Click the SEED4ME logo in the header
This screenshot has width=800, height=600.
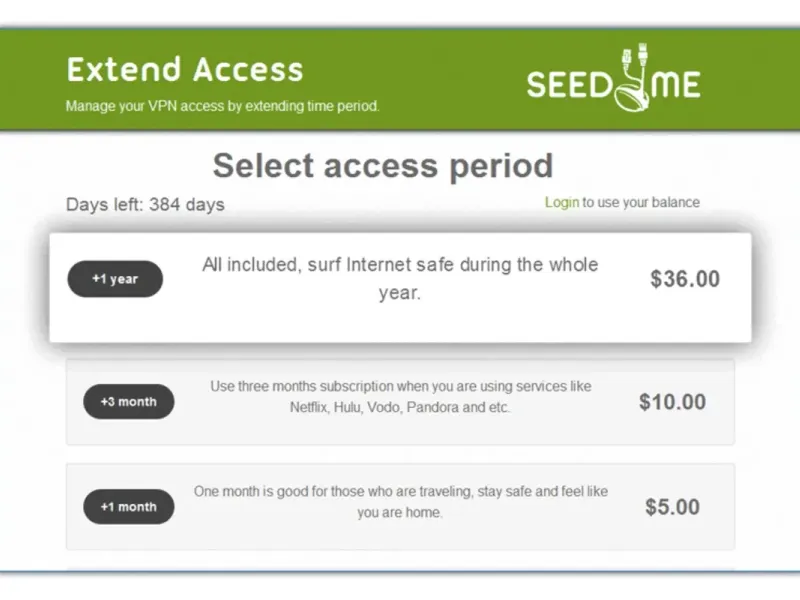tap(613, 81)
